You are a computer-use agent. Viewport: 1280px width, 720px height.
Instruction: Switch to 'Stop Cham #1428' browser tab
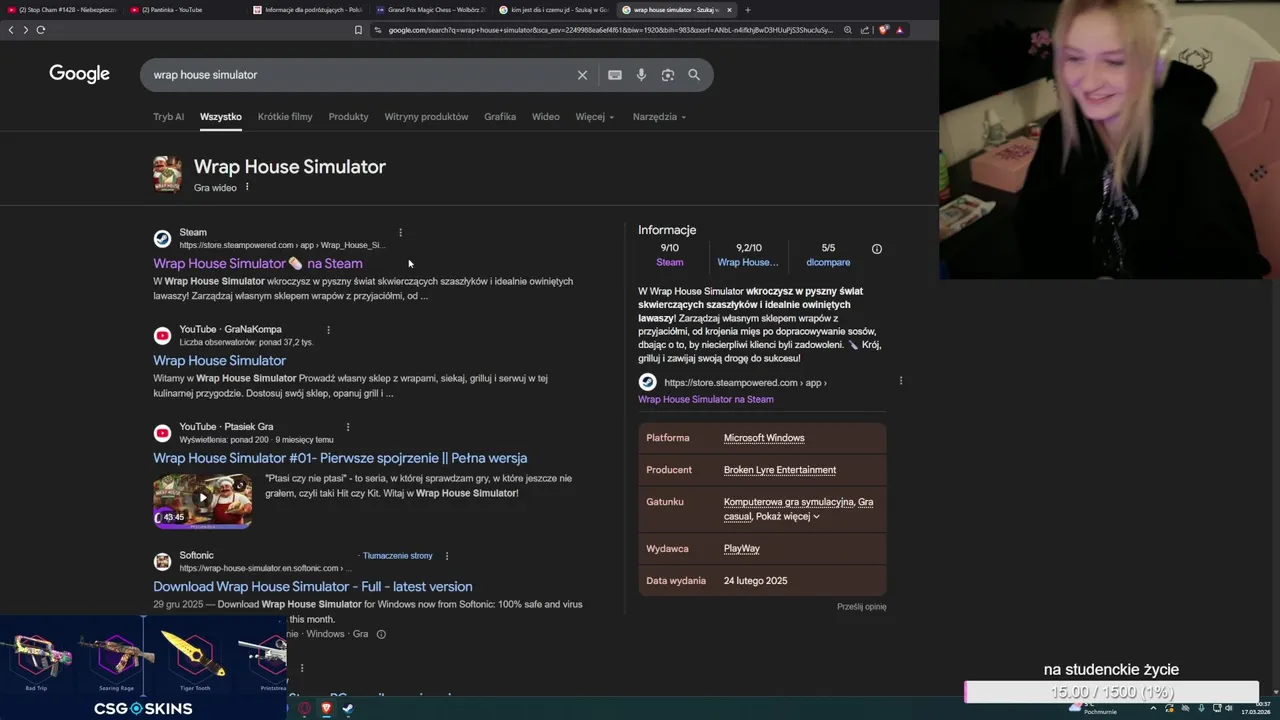[61, 10]
